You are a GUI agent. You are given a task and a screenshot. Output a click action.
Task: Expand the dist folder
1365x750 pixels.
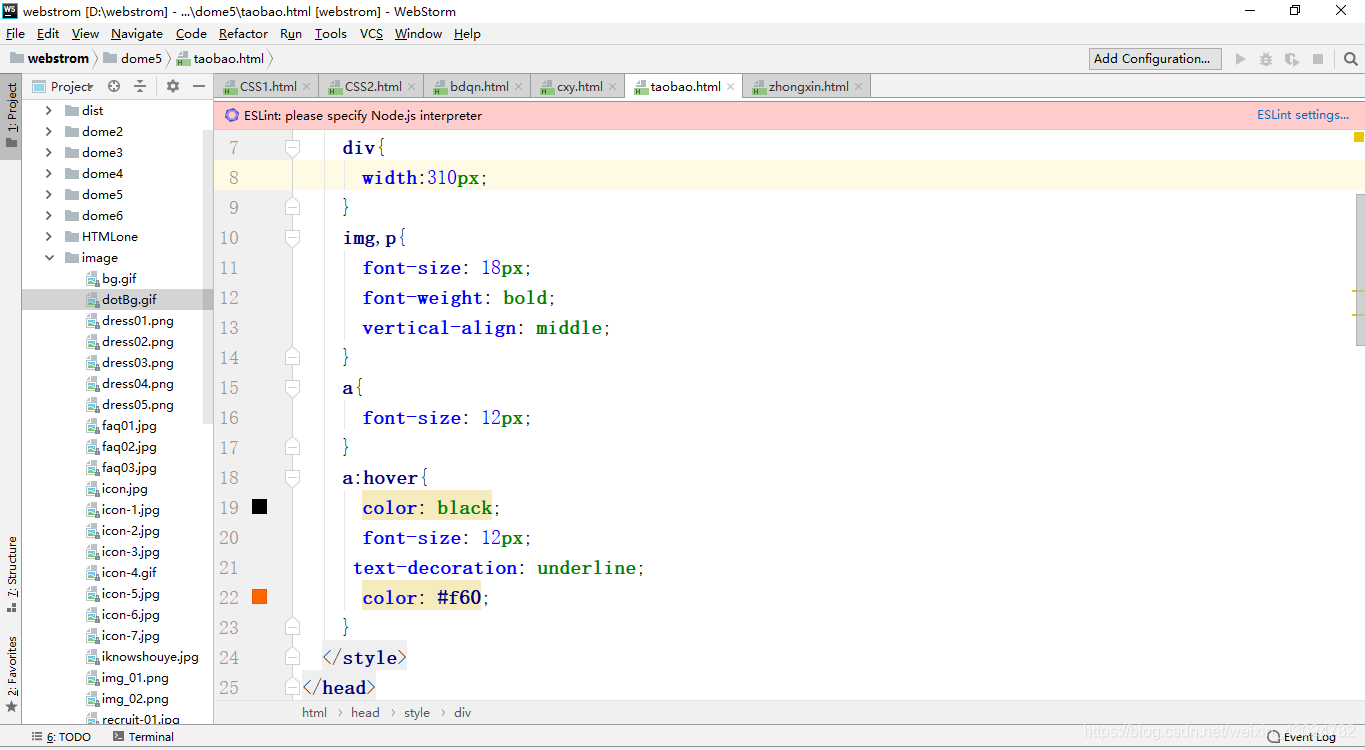tap(49, 111)
